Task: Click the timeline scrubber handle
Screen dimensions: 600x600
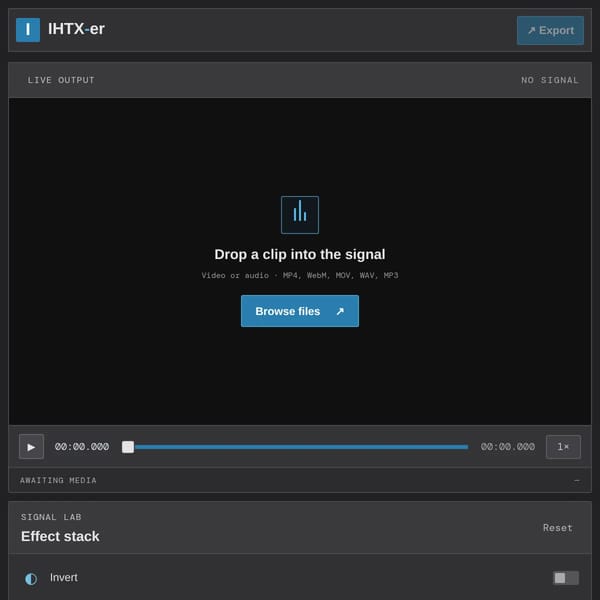Action: point(128,447)
